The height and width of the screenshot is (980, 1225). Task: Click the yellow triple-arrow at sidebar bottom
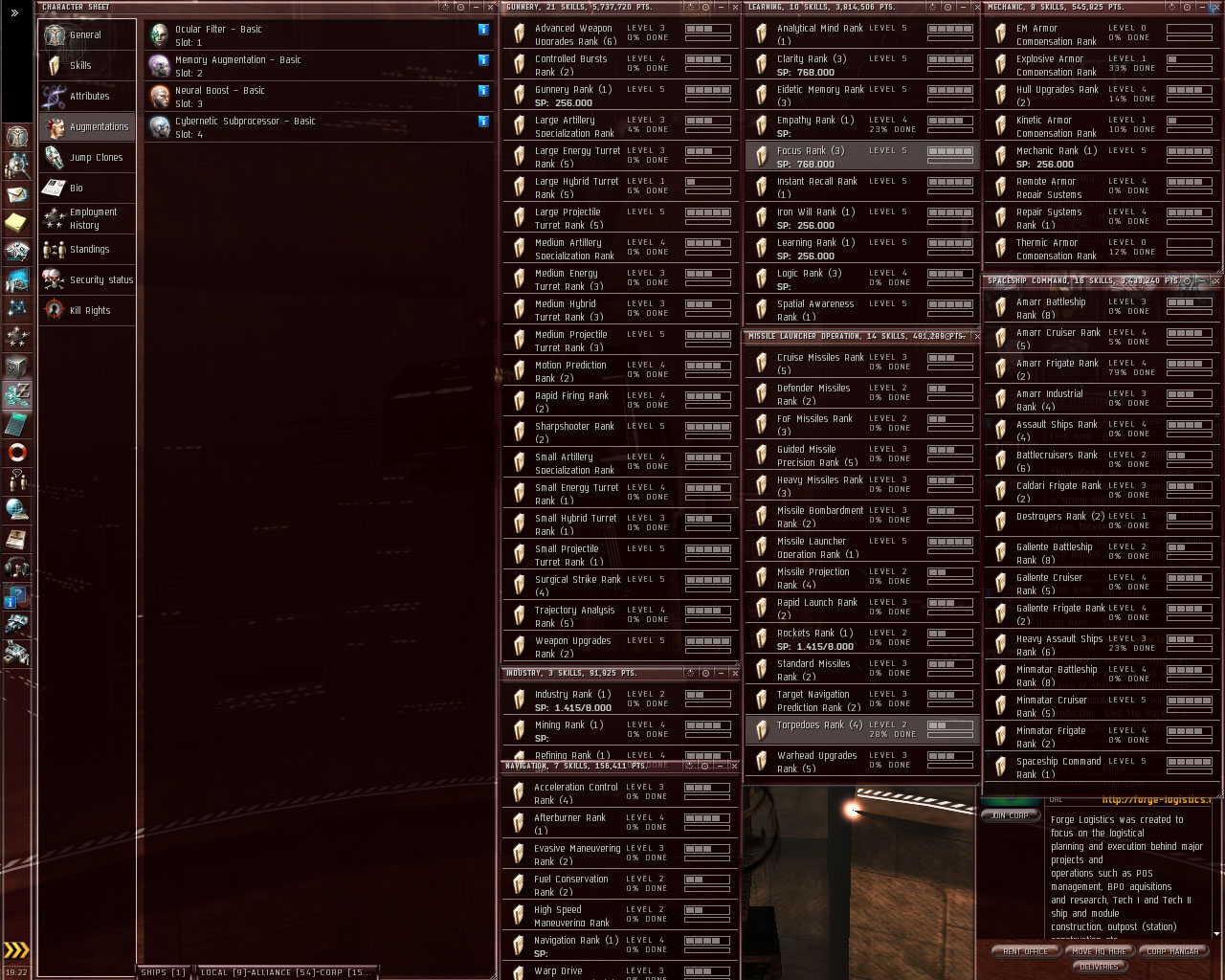click(16, 949)
